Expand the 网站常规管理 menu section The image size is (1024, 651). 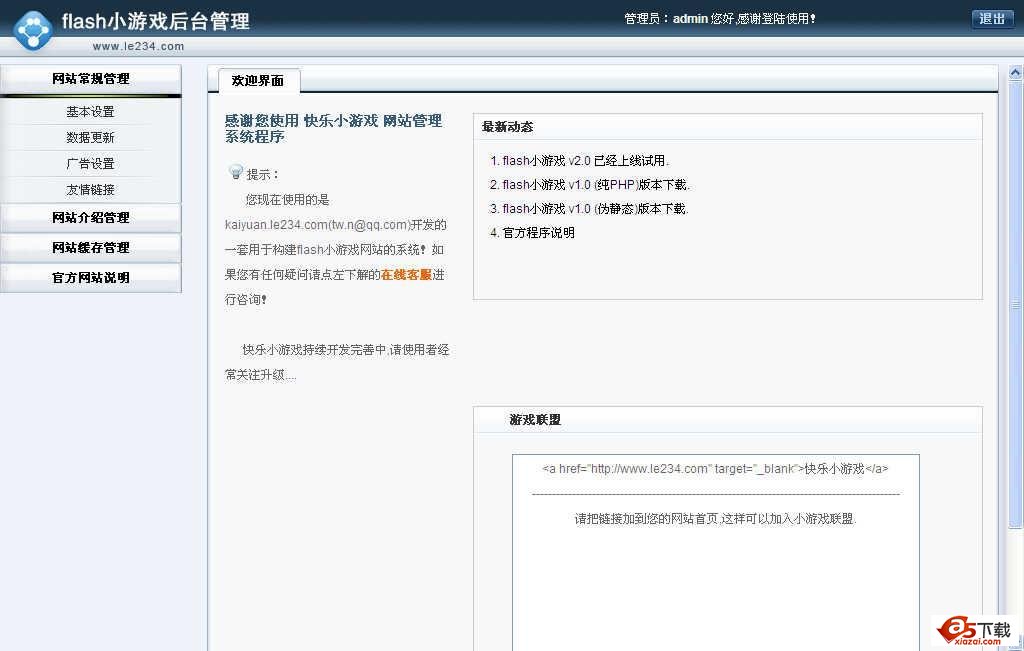tap(91, 79)
